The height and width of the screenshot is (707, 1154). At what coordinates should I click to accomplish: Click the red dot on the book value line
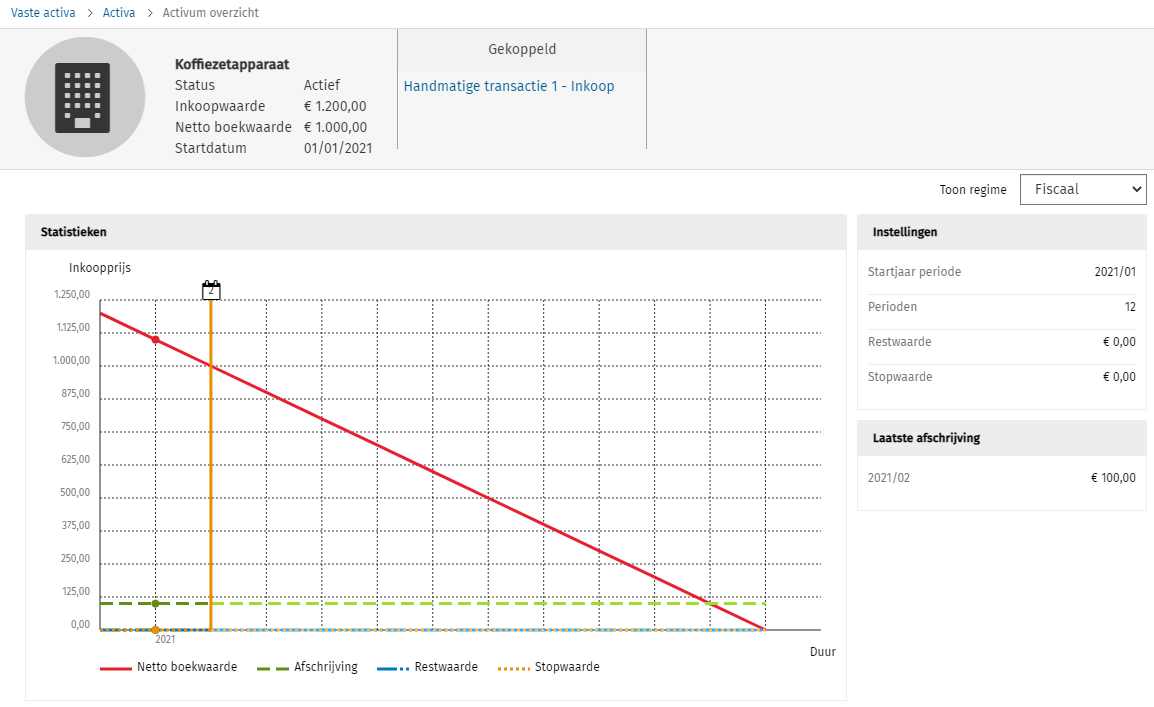click(155, 340)
